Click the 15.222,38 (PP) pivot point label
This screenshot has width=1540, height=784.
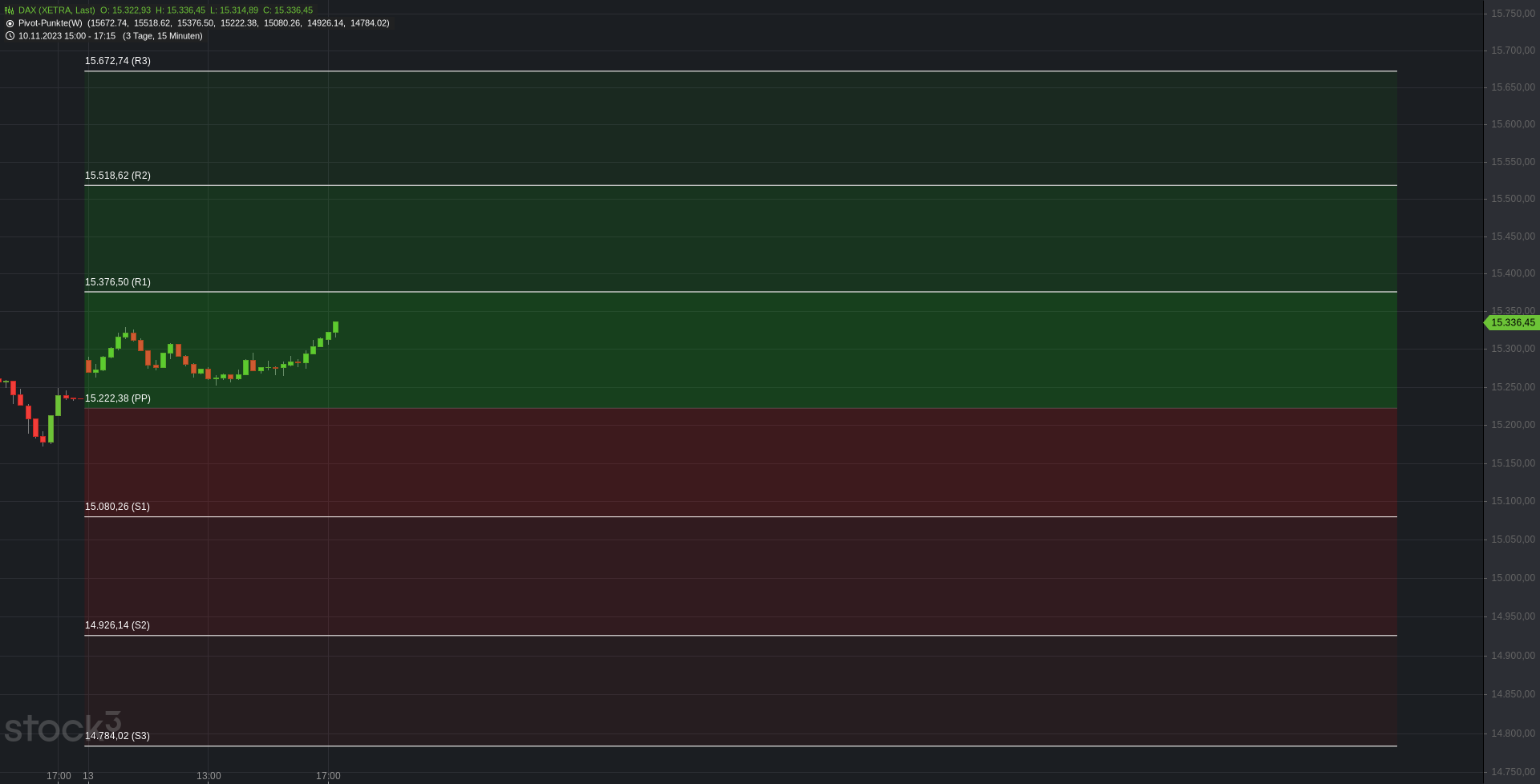[118, 398]
